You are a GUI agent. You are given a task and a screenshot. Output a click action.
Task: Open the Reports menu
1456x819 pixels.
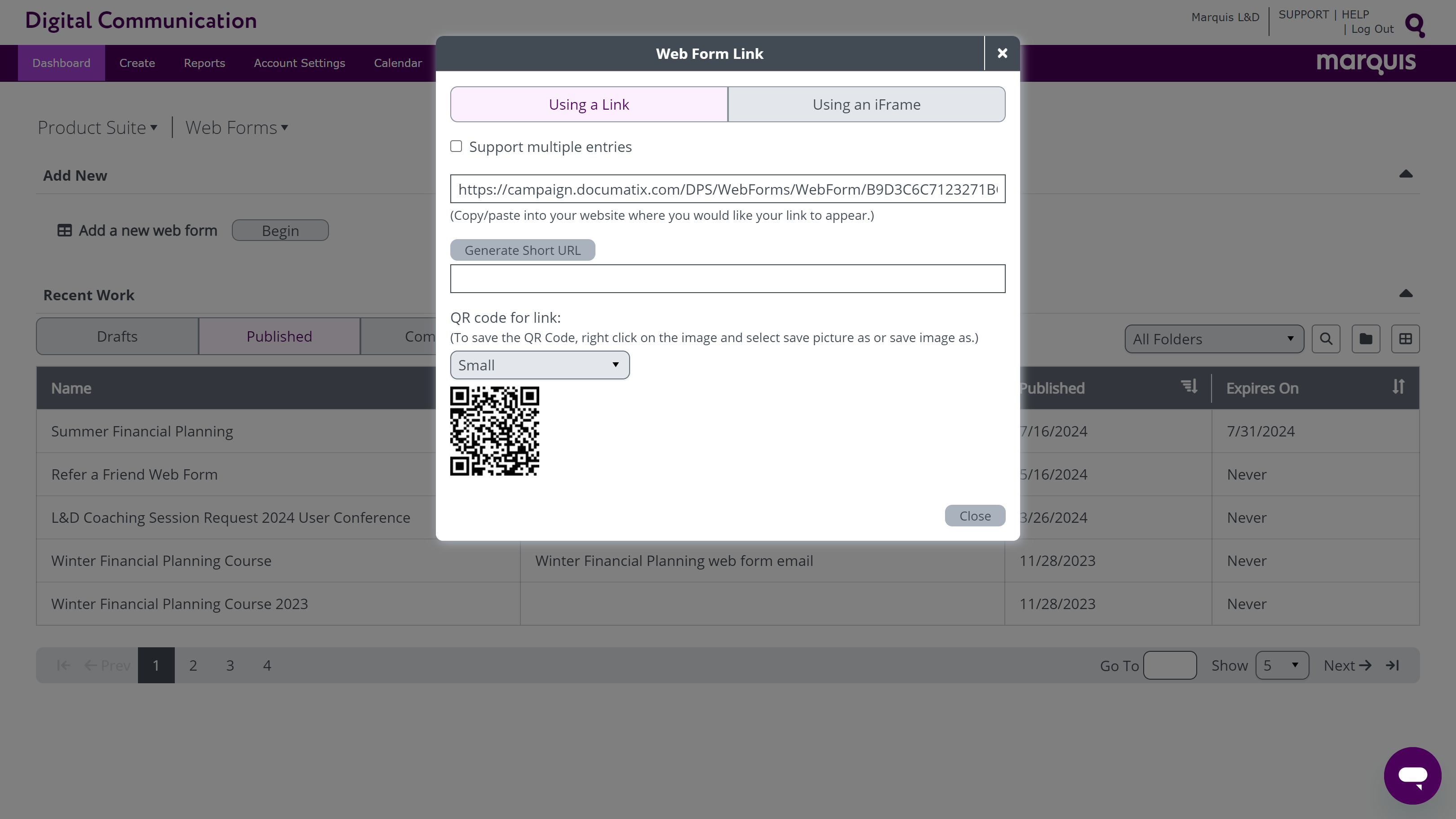[x=204, y=63]
